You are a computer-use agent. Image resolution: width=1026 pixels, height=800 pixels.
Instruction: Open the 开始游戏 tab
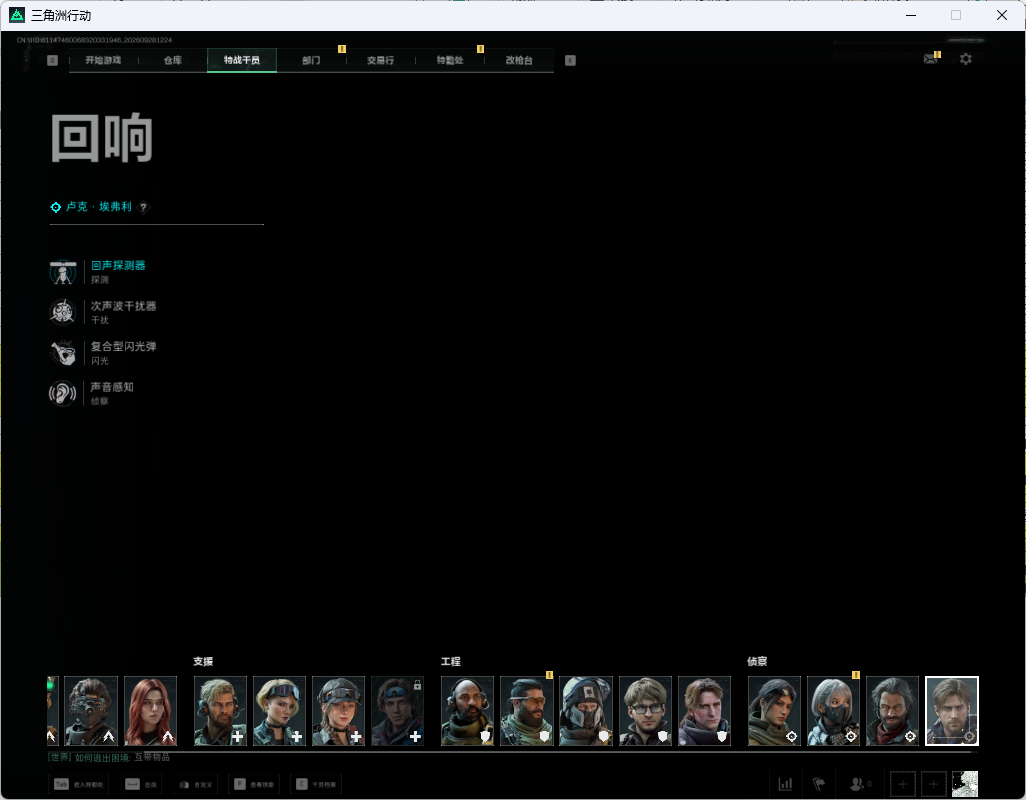tap(103, 60)
